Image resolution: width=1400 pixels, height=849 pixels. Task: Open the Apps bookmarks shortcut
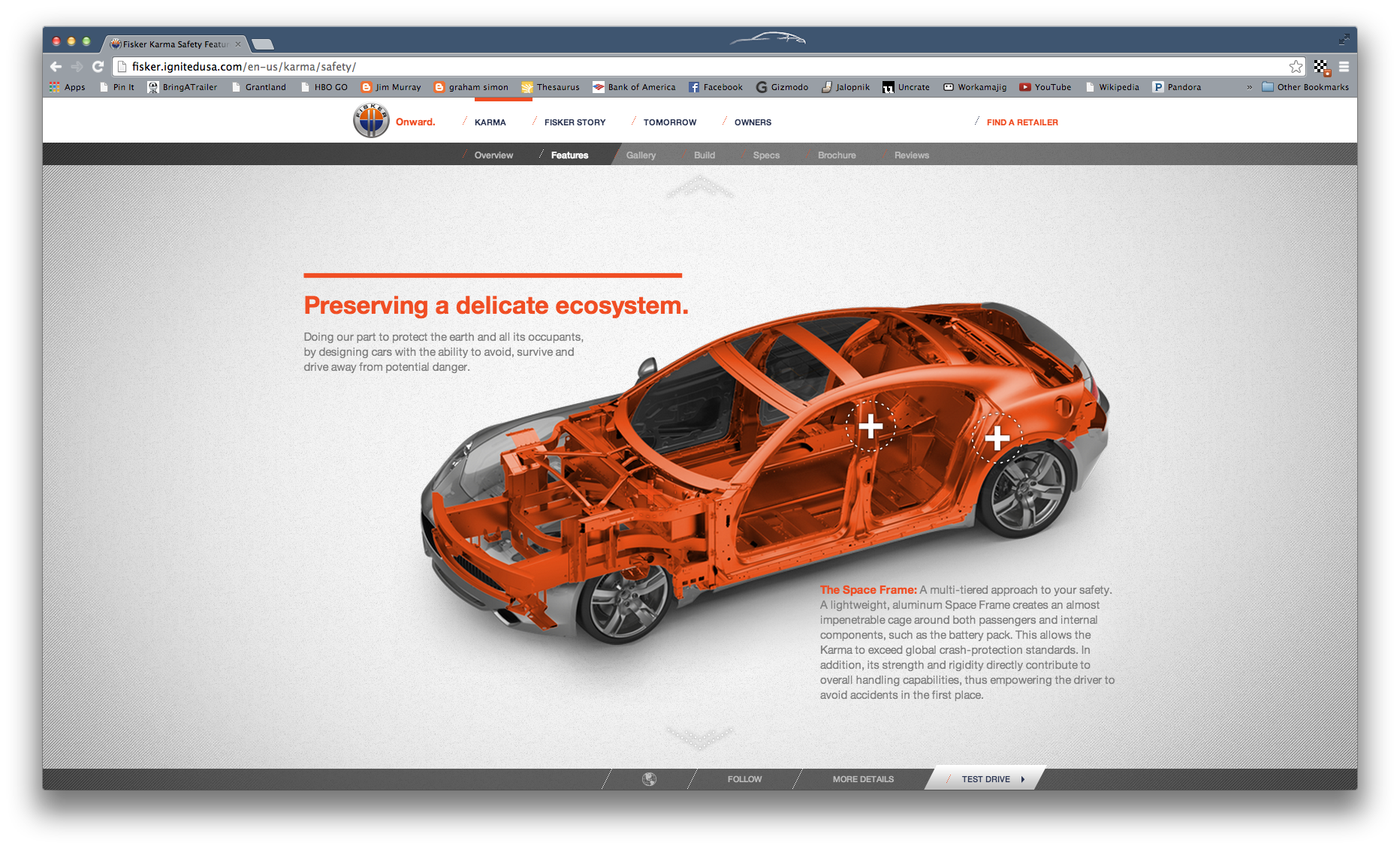[68, 87]
